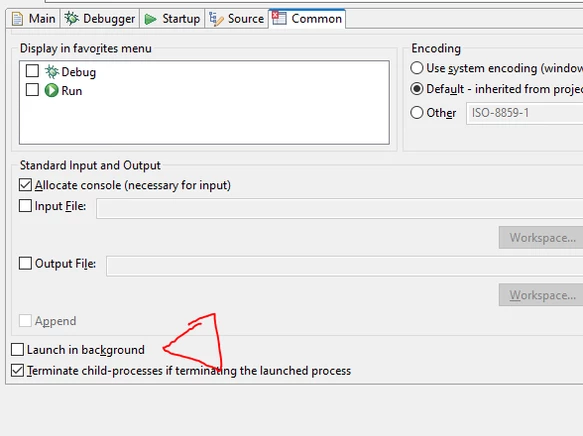Enable the Input File checkbox

pyautogui.click(x=25, y=206)
